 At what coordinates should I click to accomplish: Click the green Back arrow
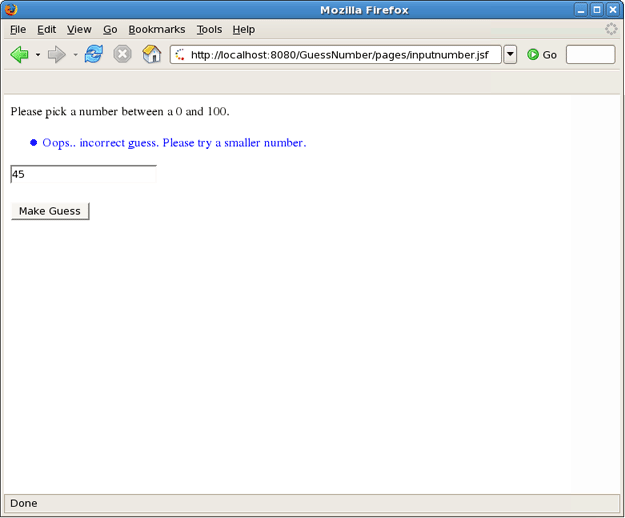[18, 54]
